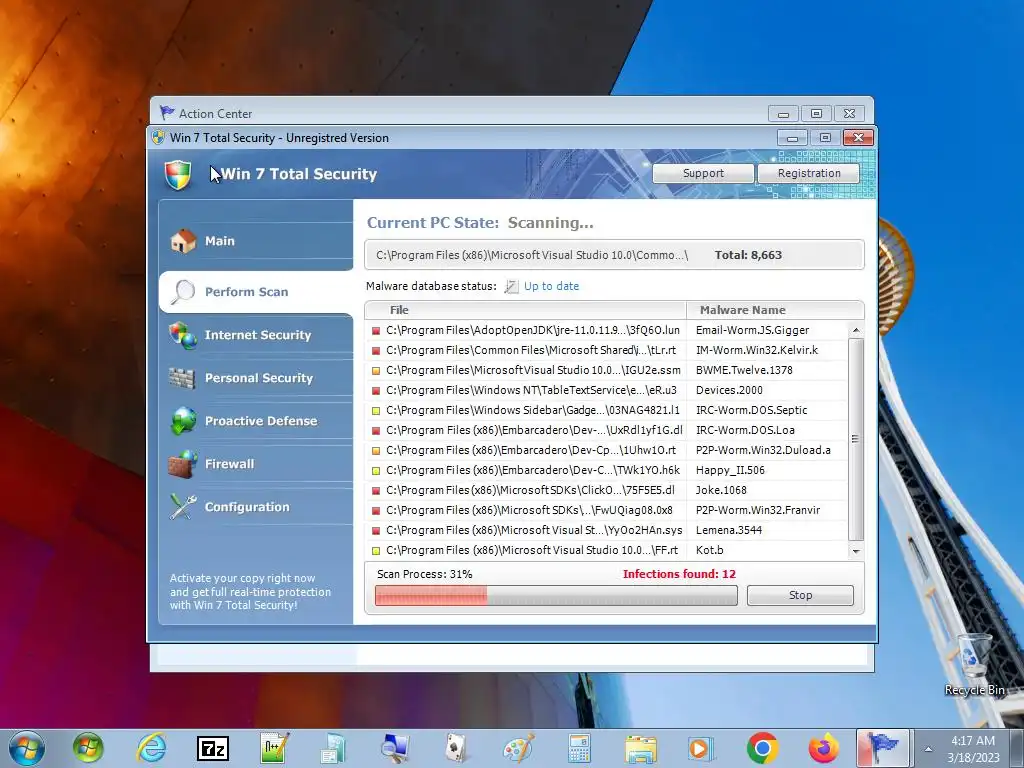Click the red severity marker for 3fQ6O.lun
Image resolution: width=1024 pixels, height=768 pixels.
pos(376,331)
